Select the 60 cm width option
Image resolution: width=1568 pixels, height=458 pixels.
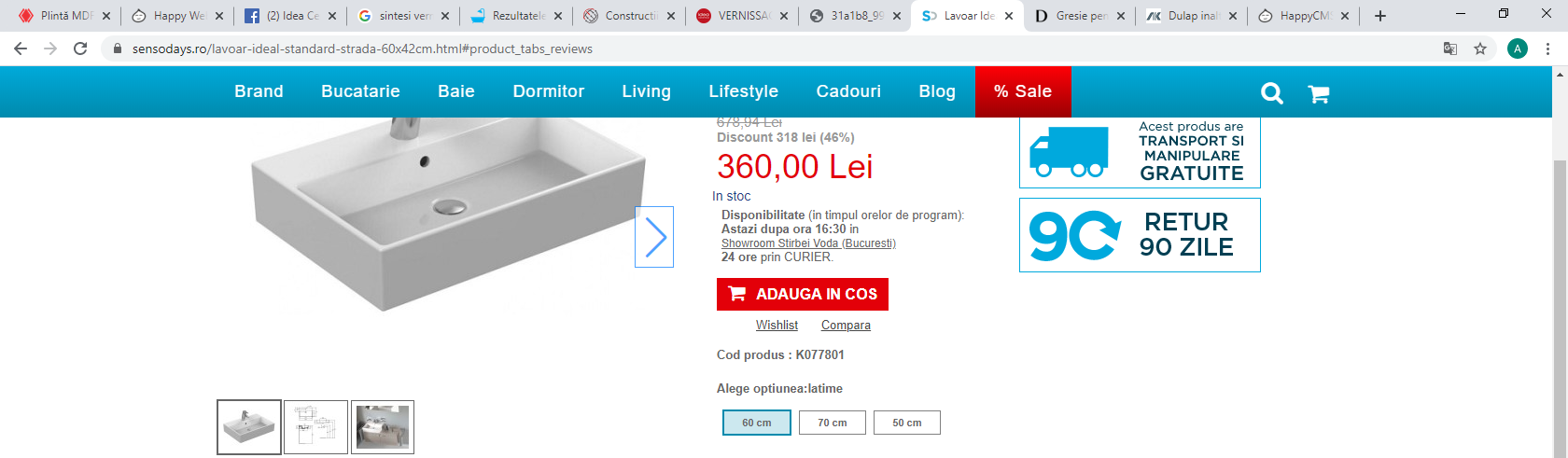click(x=757, y=423)
